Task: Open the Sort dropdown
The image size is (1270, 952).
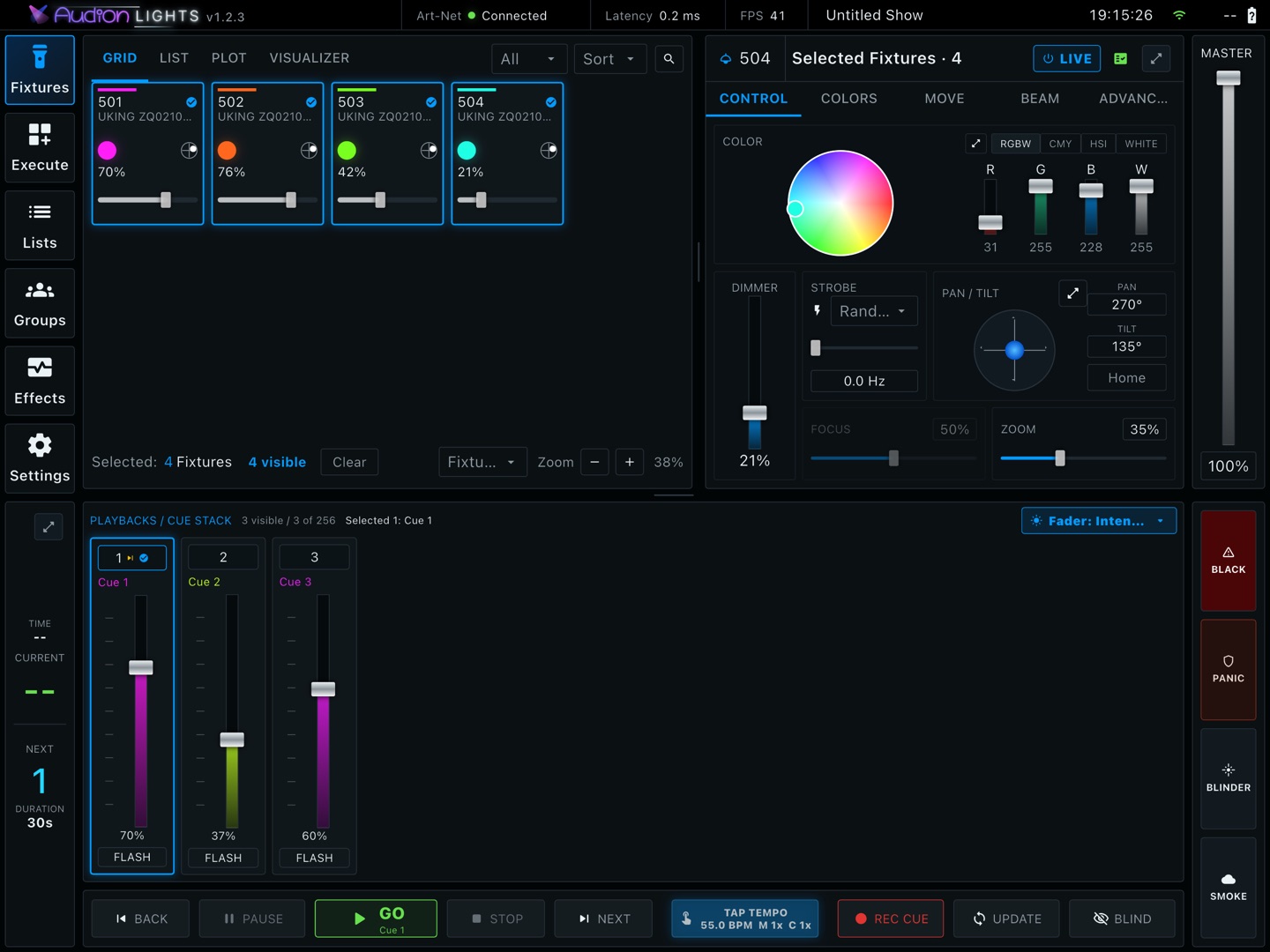Action: click(x=610, y=59)
